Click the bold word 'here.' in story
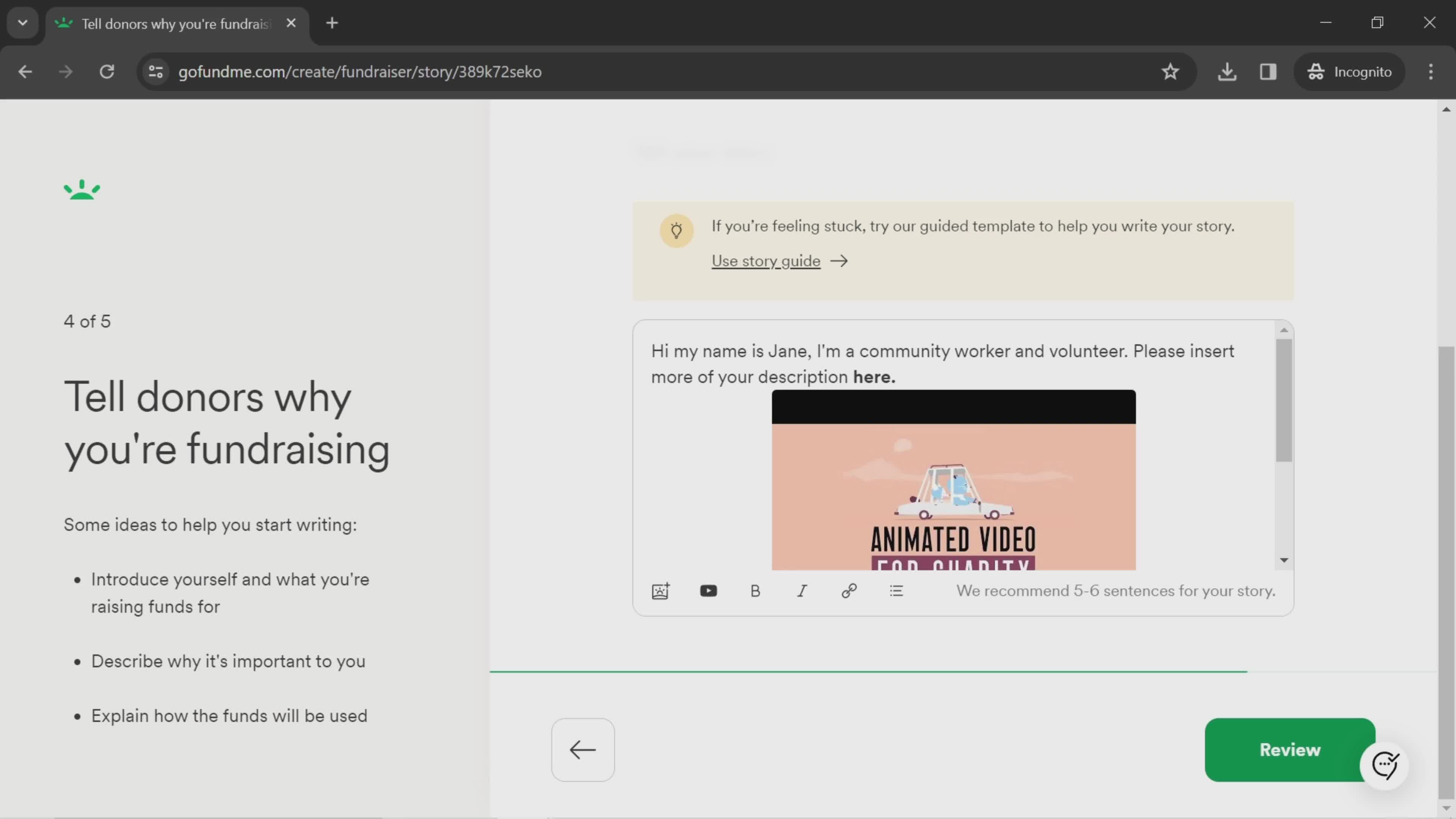The height and width of the screenshot is (819, 1456). pyautogui.click(x=874, y=377)
